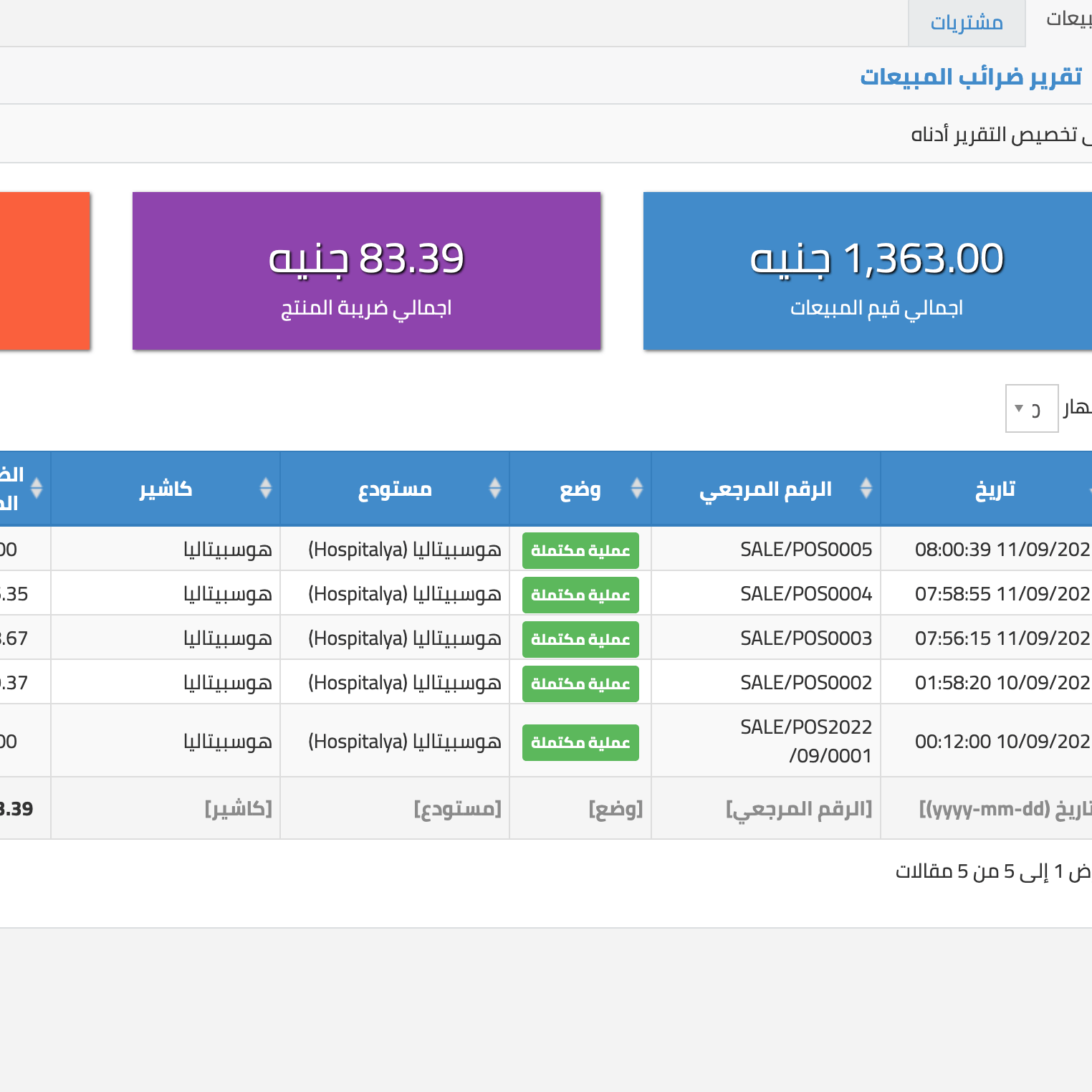
Task: Click the [مستودع] filter field
Action: pos(458,808)
